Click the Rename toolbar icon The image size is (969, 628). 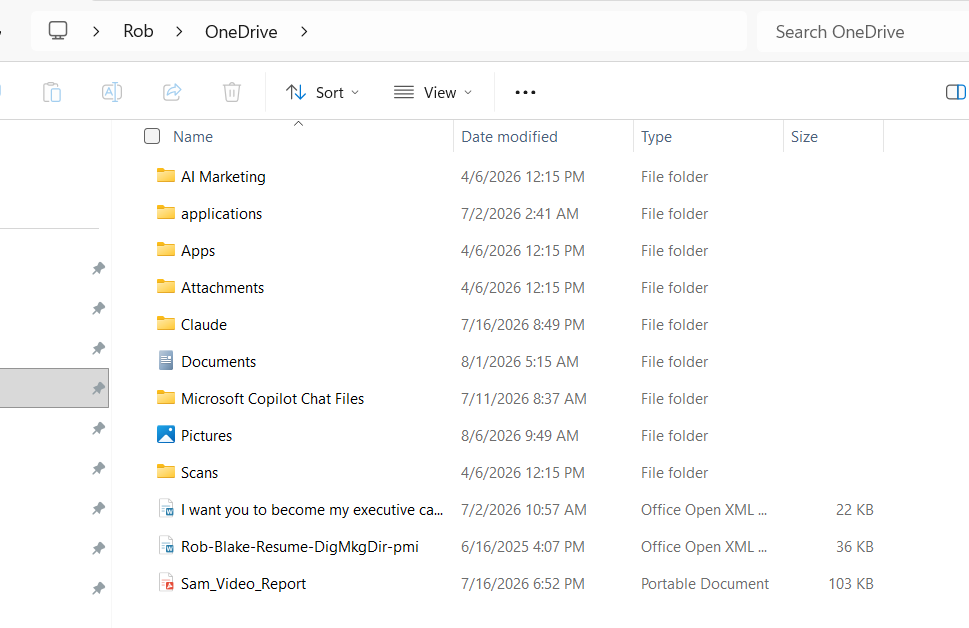pos(112,92)
